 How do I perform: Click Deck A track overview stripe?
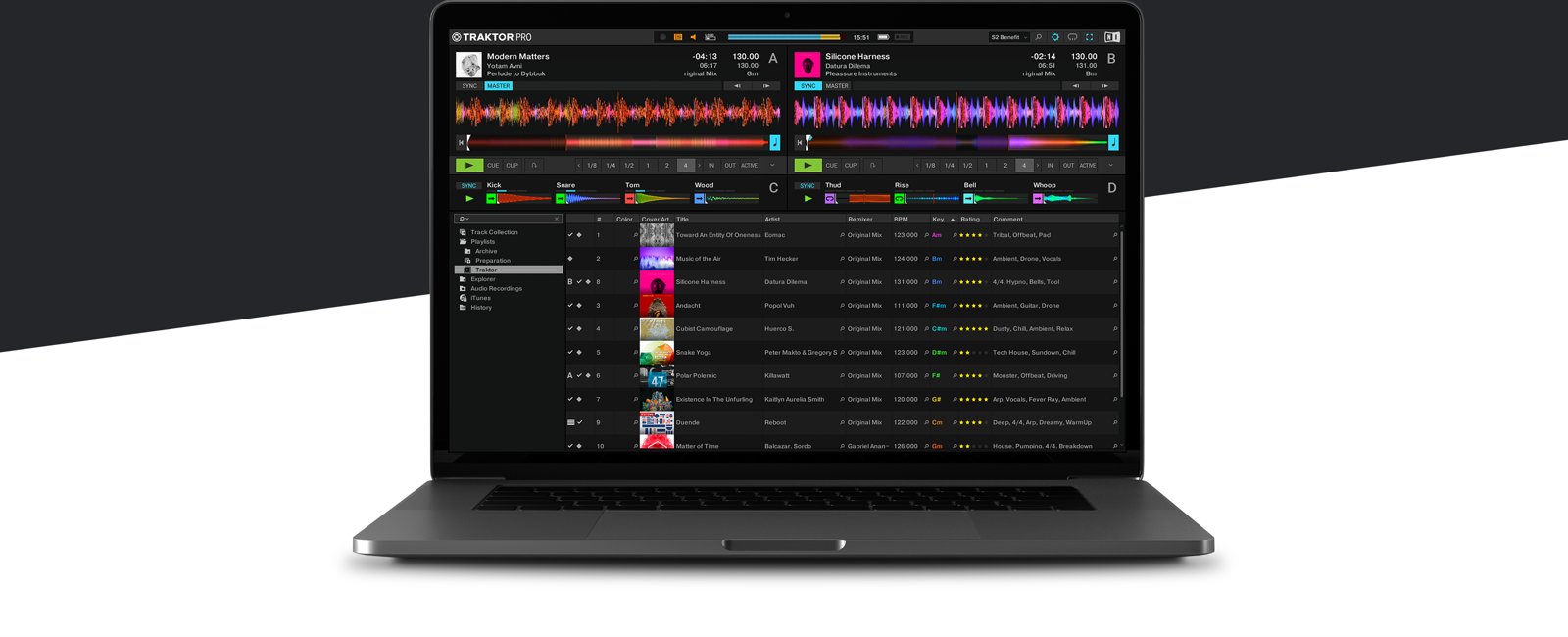[x=618, y=143]
